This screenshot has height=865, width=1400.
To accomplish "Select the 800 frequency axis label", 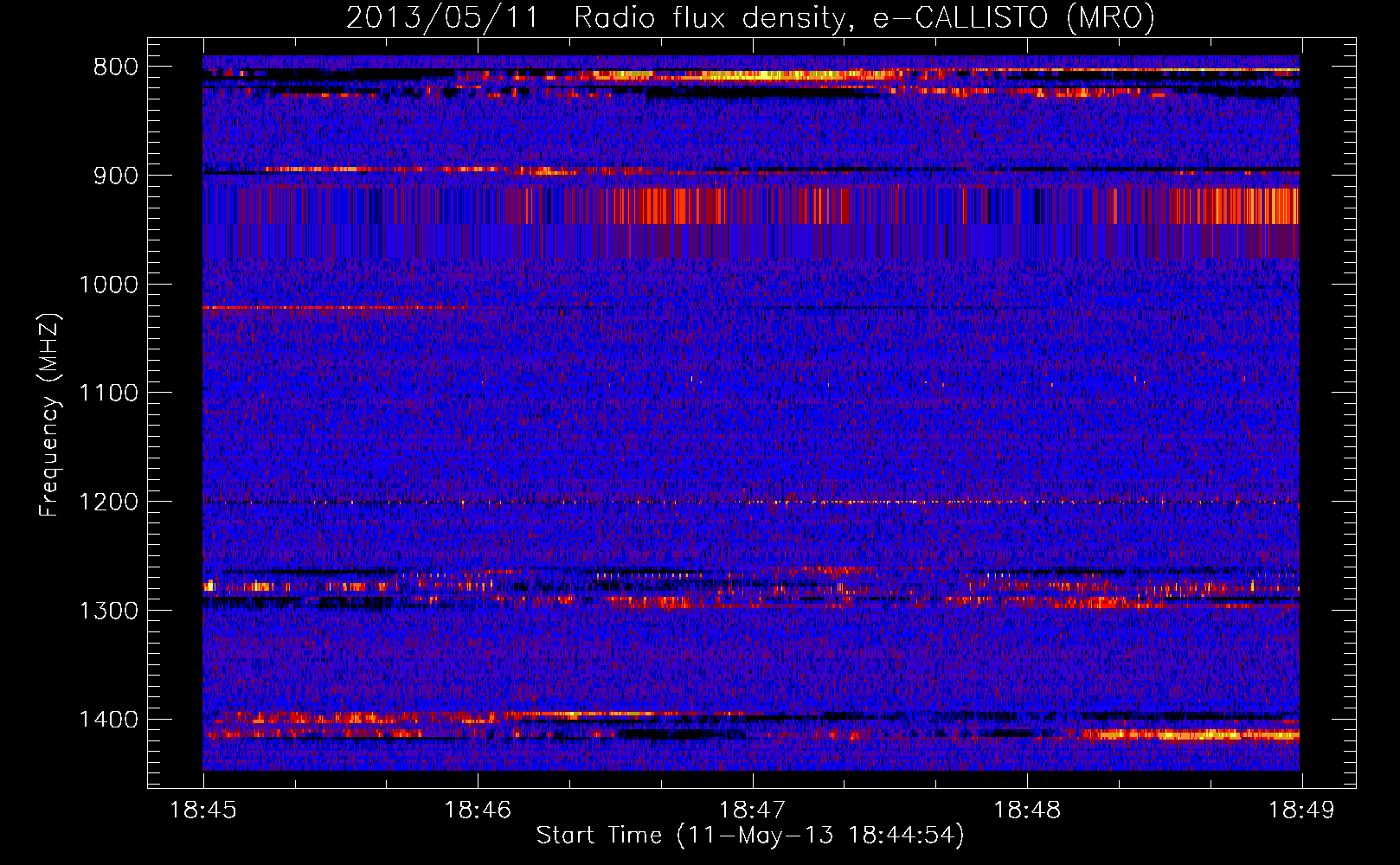I will 116,67.
